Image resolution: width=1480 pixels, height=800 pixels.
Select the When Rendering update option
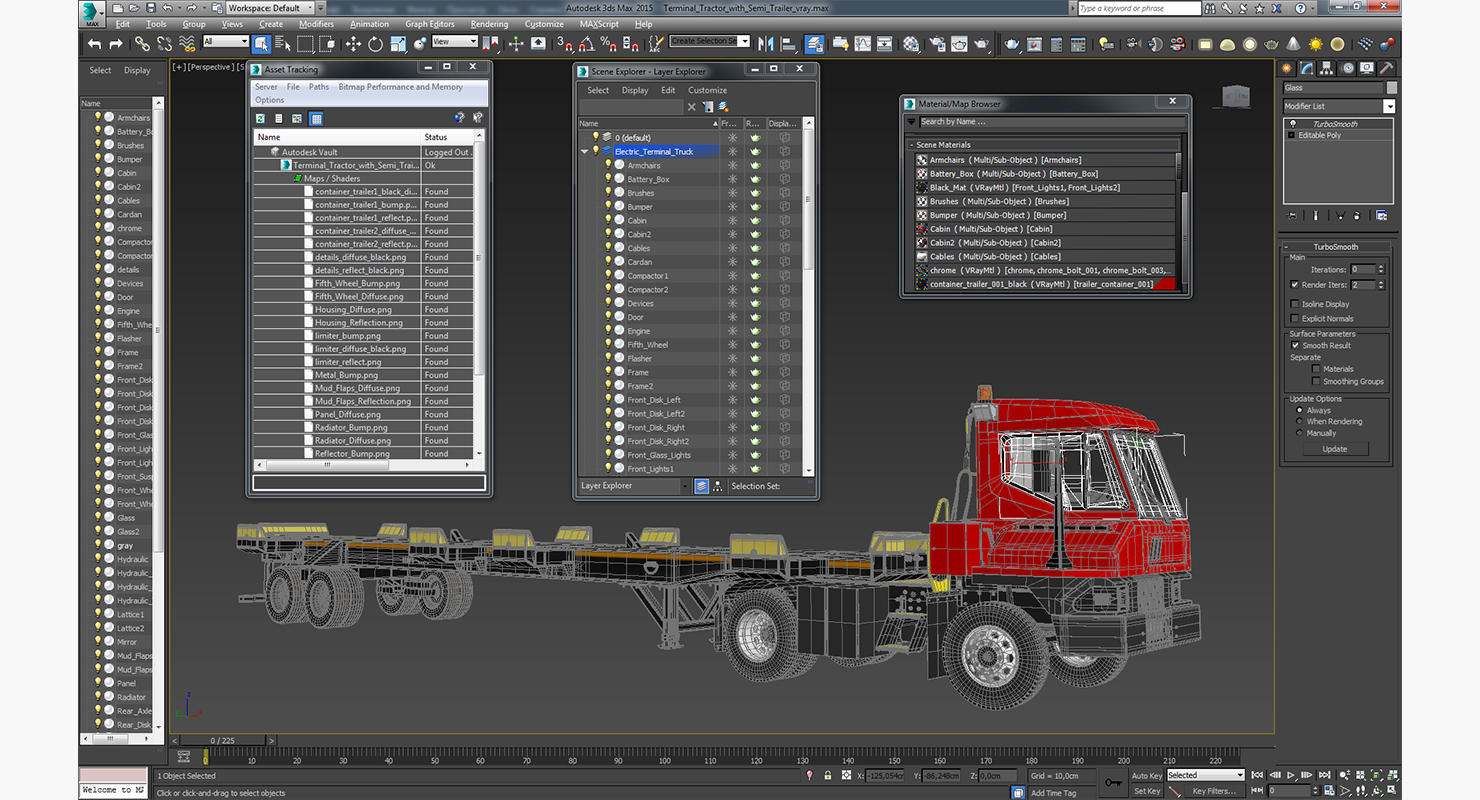(1299, 422)
